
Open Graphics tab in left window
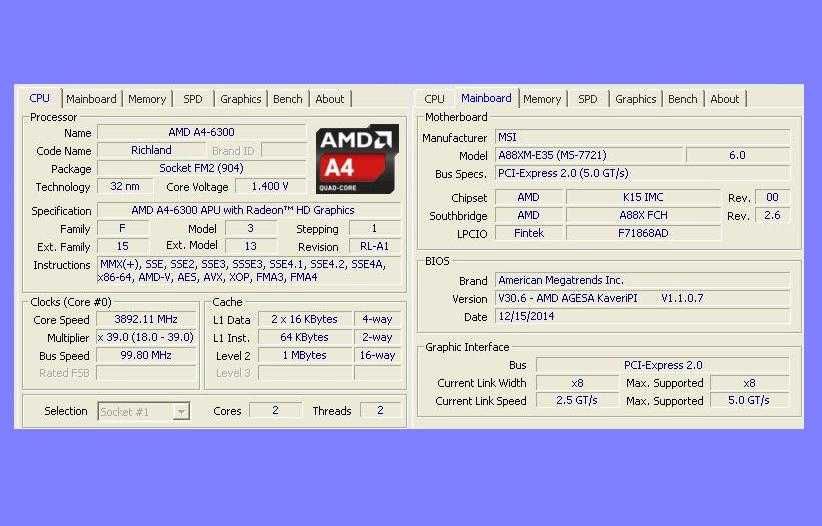(241, 99)
